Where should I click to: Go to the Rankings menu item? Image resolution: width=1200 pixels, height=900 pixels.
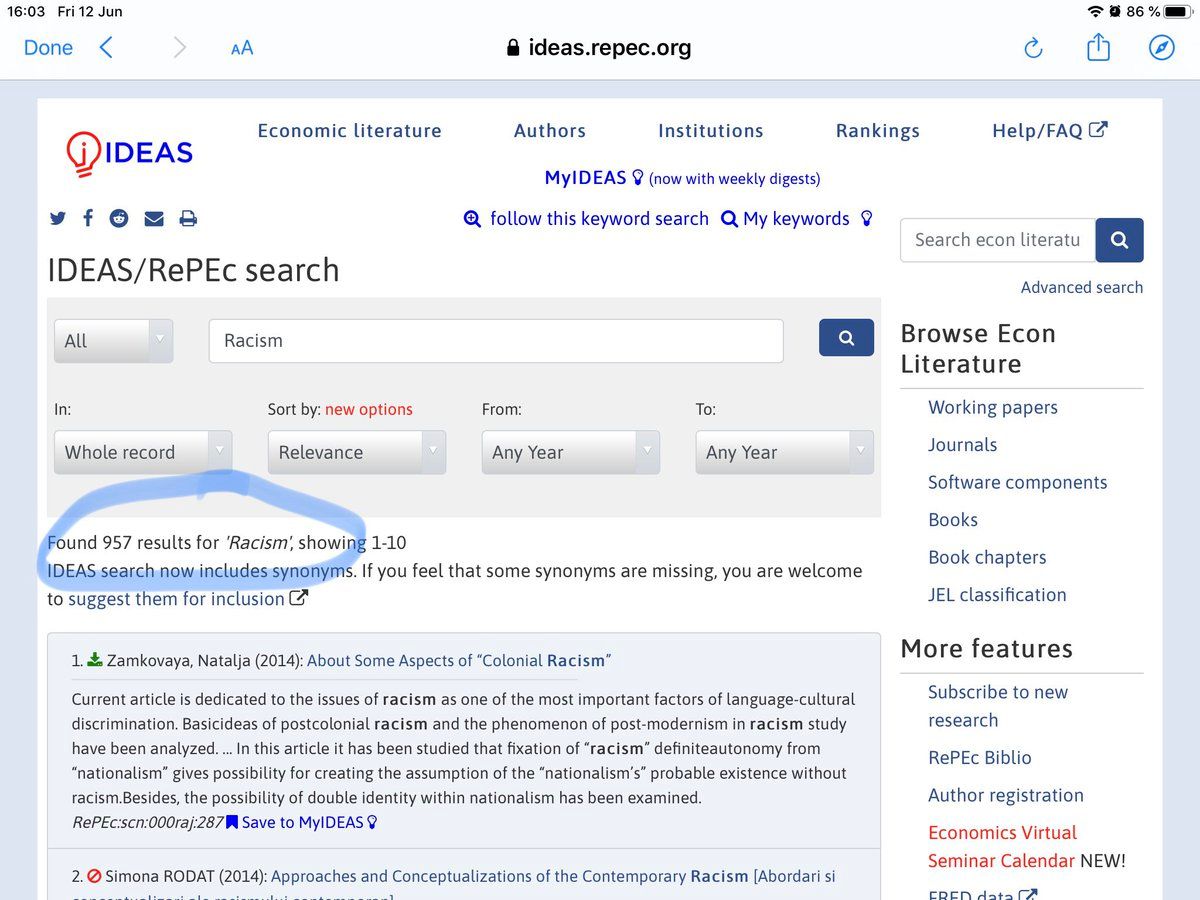click(x=877, y=131)
